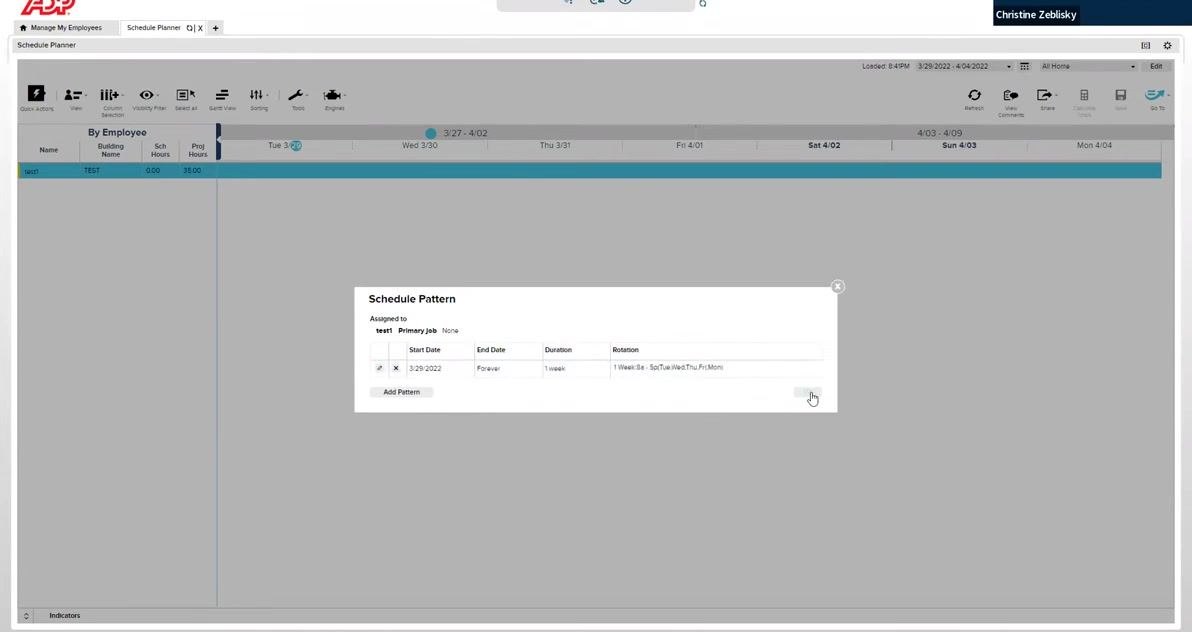The height and width of the screenshot is (632, 1192).
Task: Select the Schedule Planner tab
Action: [154, 27]
